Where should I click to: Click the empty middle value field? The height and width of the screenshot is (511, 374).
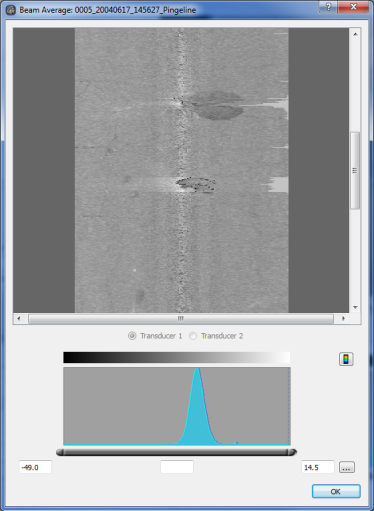(x=177, y=467)
